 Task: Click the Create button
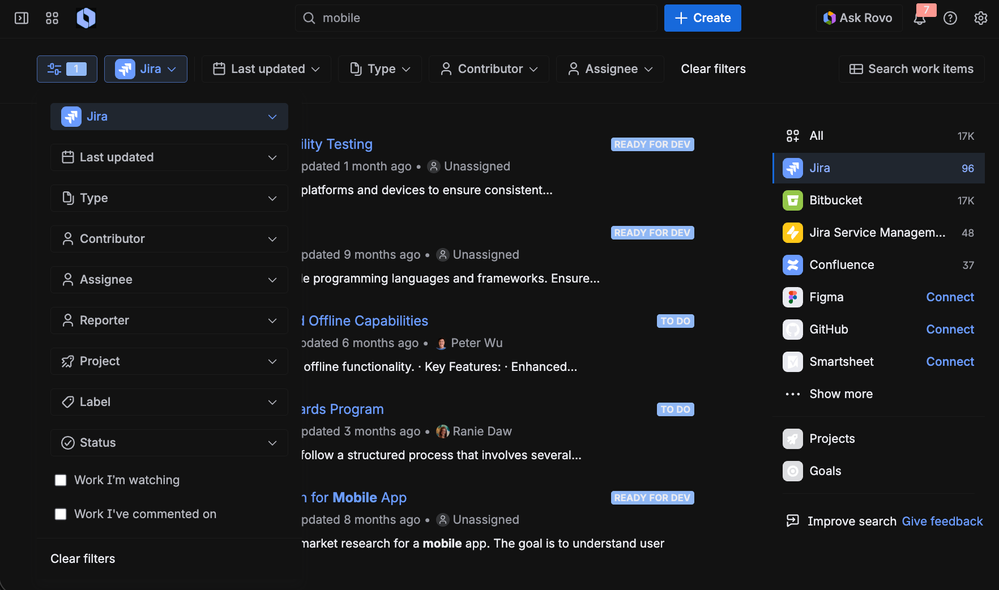point(702,17)
